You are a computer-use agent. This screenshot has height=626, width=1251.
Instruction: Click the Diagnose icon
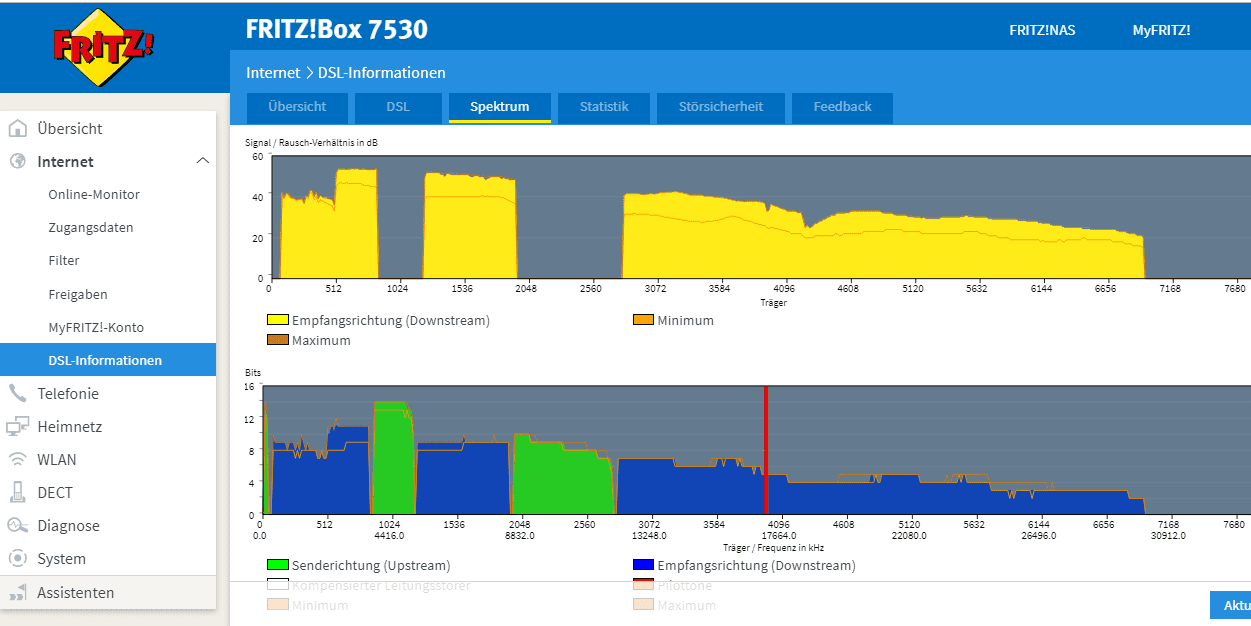pyautogui.click(x=17, y=525)
